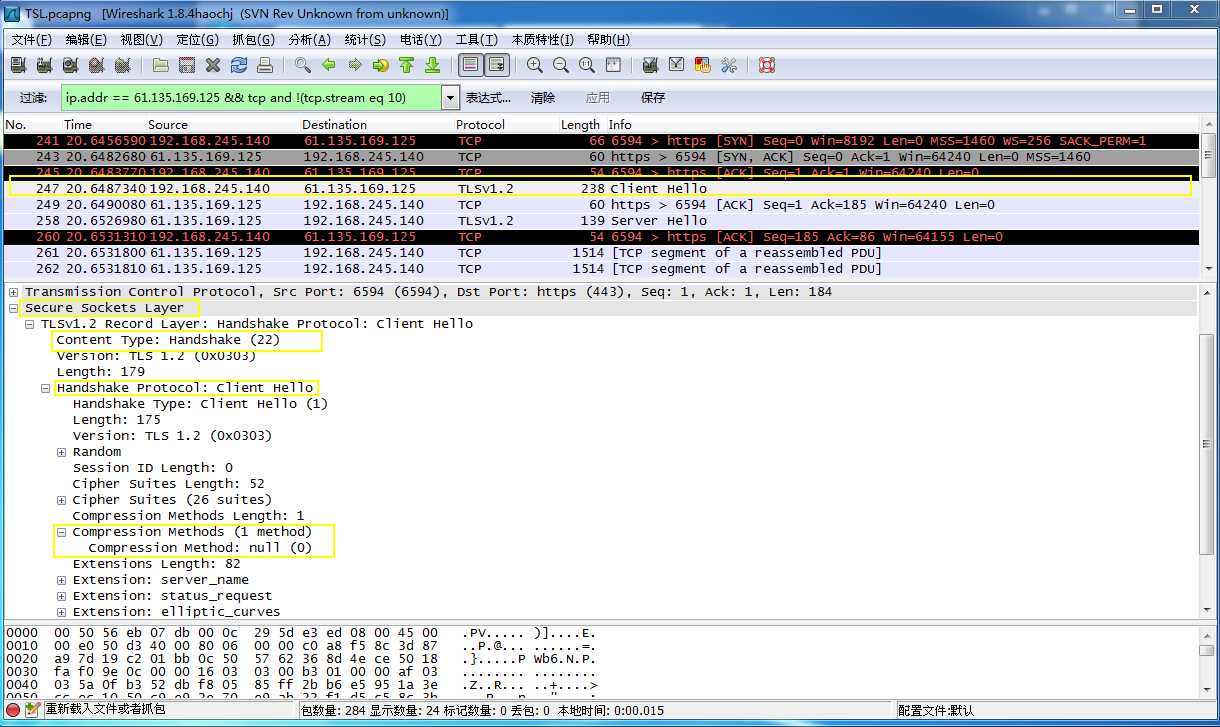Screen dimensions: 1220x727
Task: Start a new live capture icon
Action: pyautogui.click(x=70, y=65)
